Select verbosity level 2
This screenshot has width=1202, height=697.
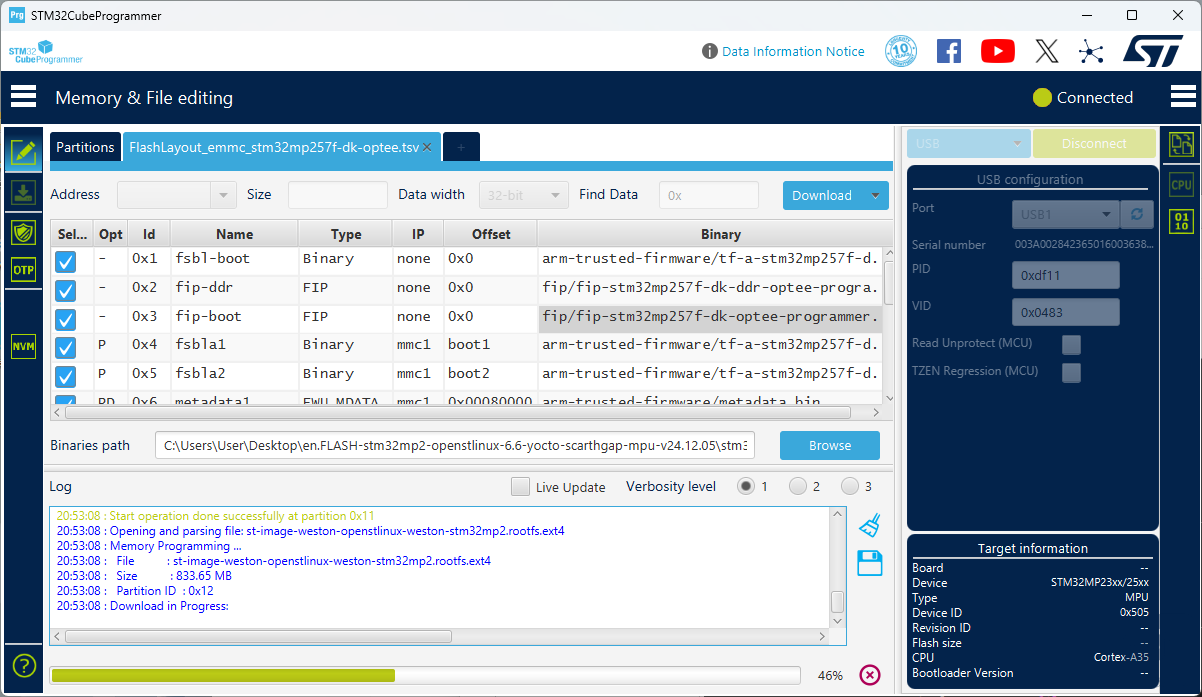[797, 486]
